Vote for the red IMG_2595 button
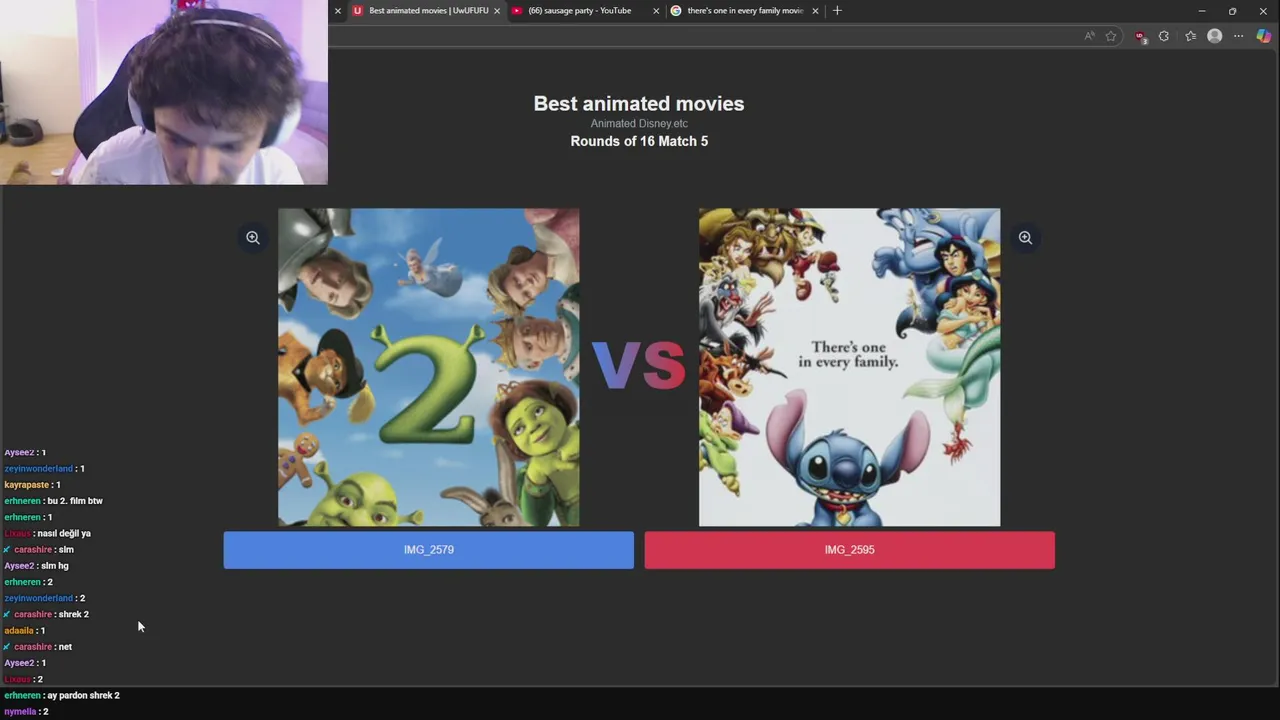The image size is (1280, 720). click(849, 550)
